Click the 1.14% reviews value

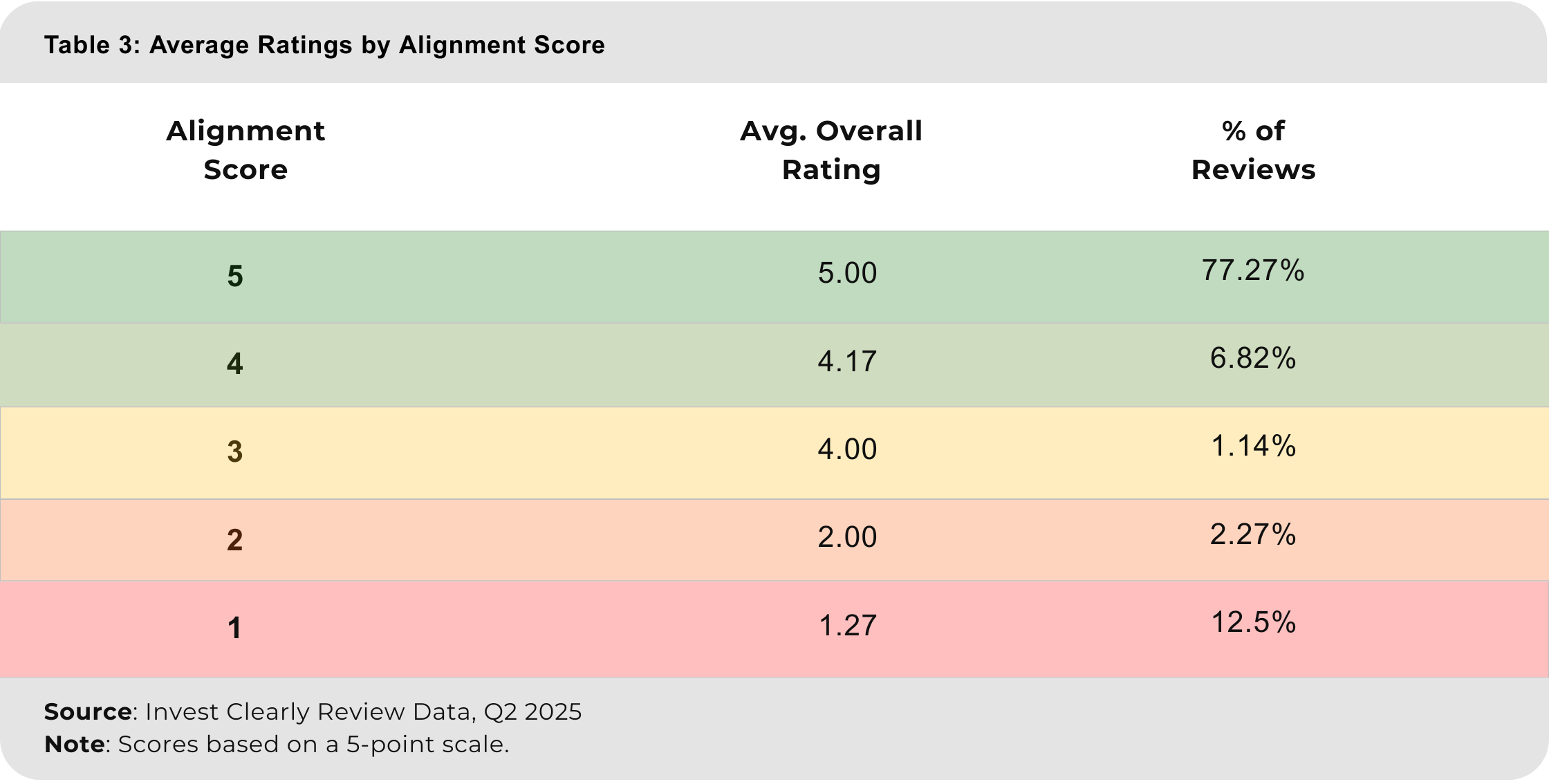pyautogui.click(x=1253, y=446)
